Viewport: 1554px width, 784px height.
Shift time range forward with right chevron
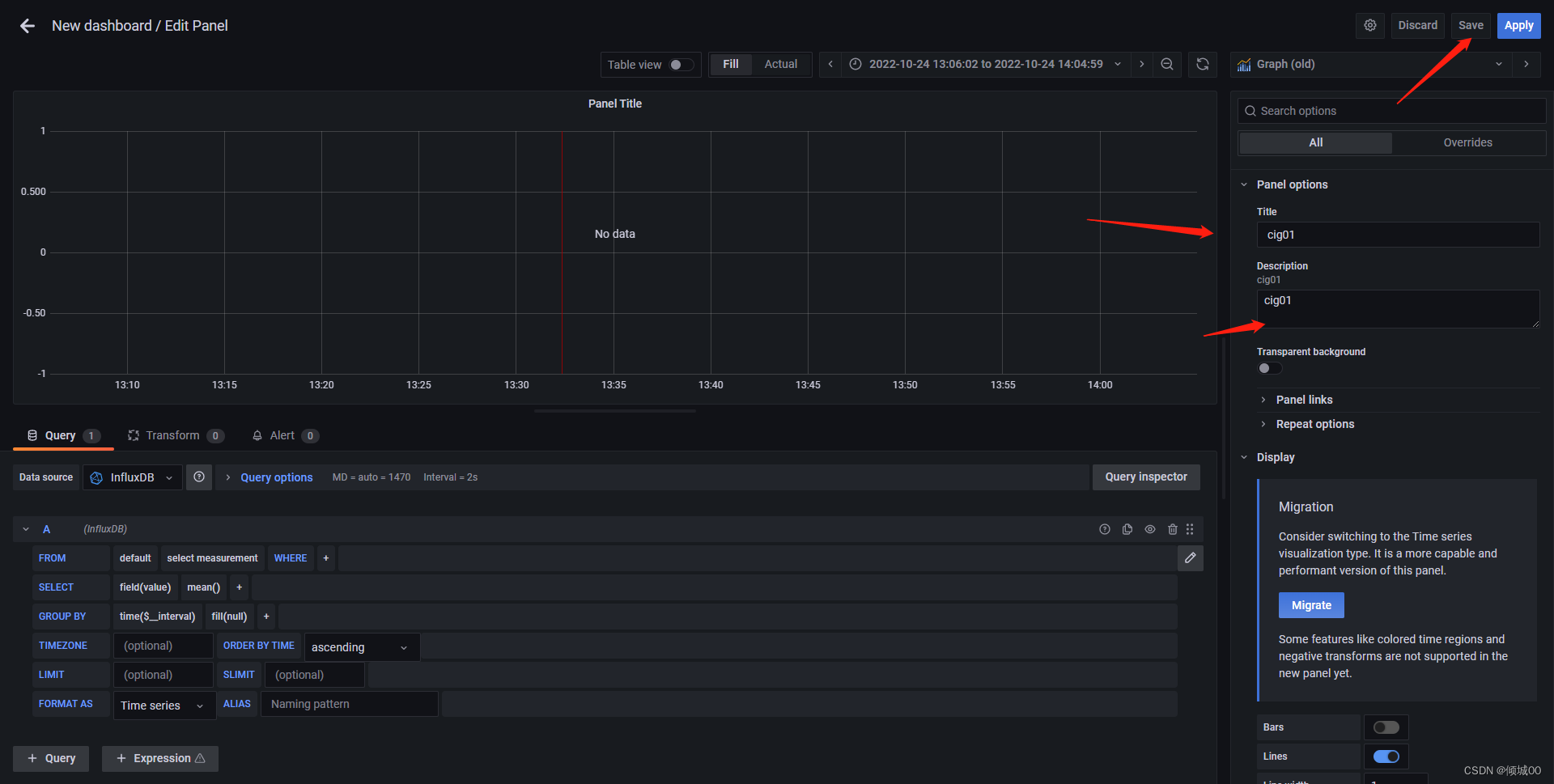pyautogui.click(x=1142, y=64)
